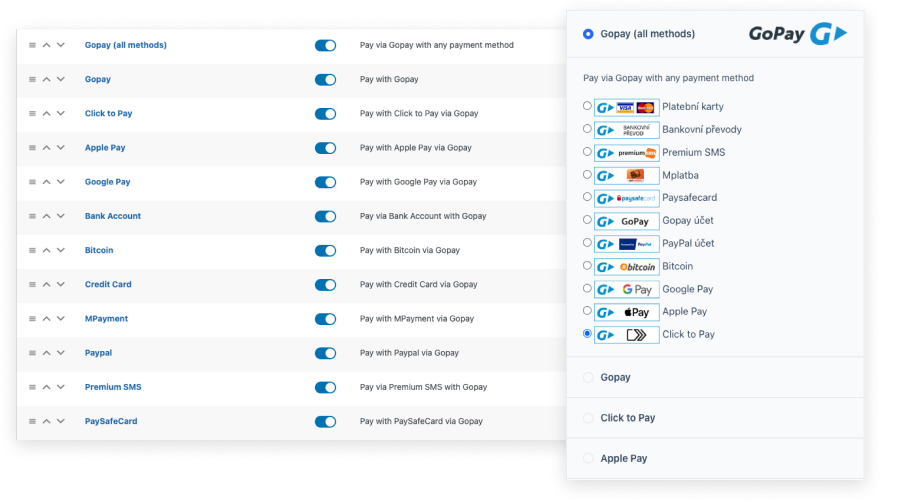Open the MPayment settings link
This screenshot has width=900, height=500.
(106, 319)
